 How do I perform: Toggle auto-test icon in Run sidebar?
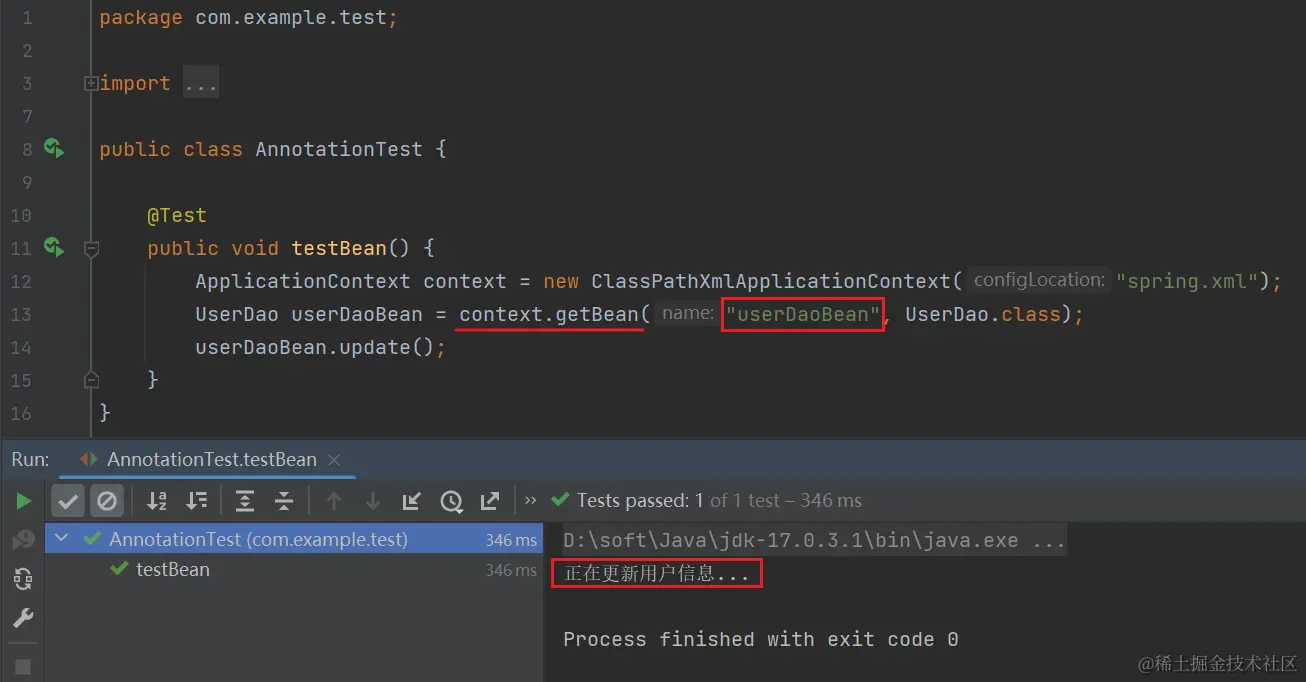coord(23,578)
